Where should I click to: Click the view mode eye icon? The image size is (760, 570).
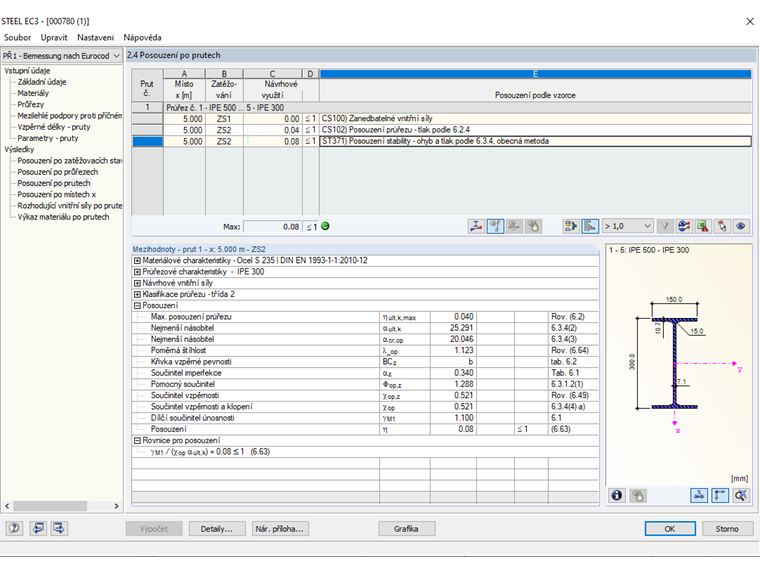click(x=741, y=226)
